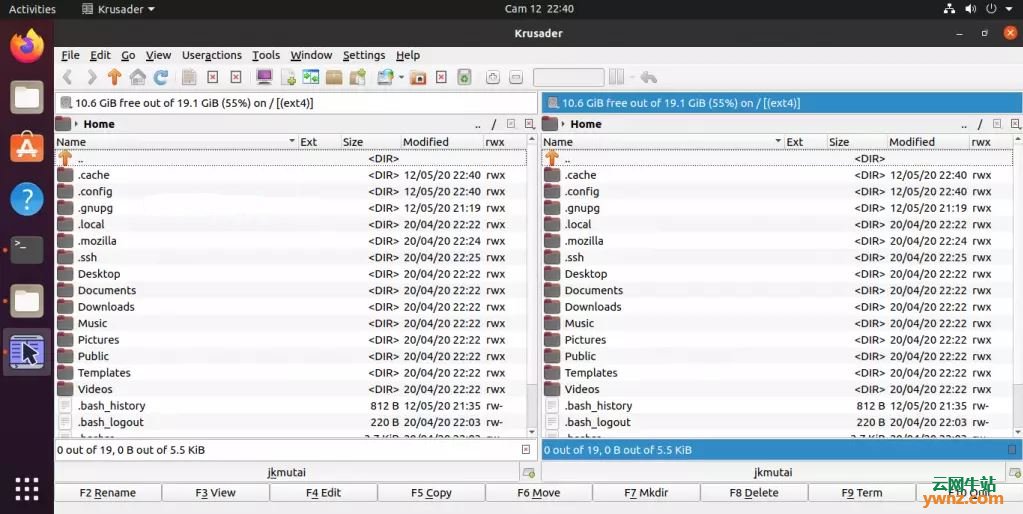1023x514 pixels.
Task: Open the terminal monitor icon in toolbar
Action: click(264, 78)
